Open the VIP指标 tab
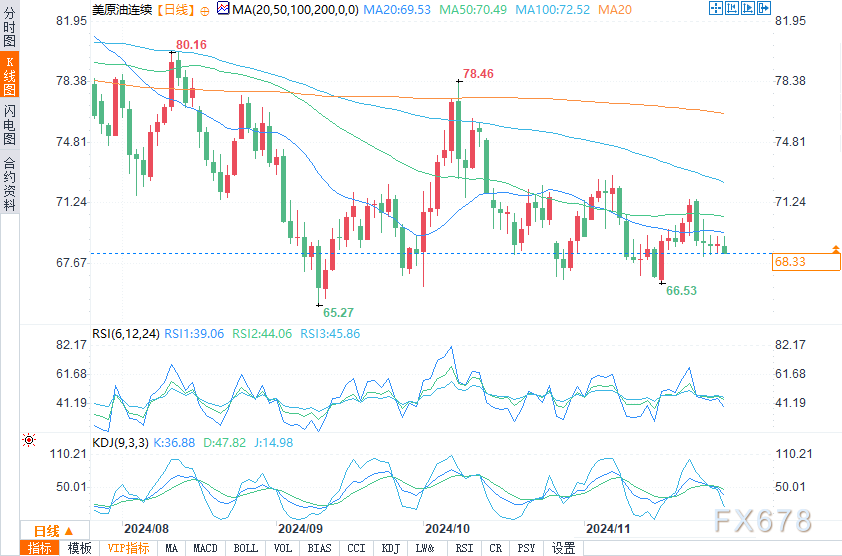Screen dimensions: 842x556 click(x=128, y=548)
